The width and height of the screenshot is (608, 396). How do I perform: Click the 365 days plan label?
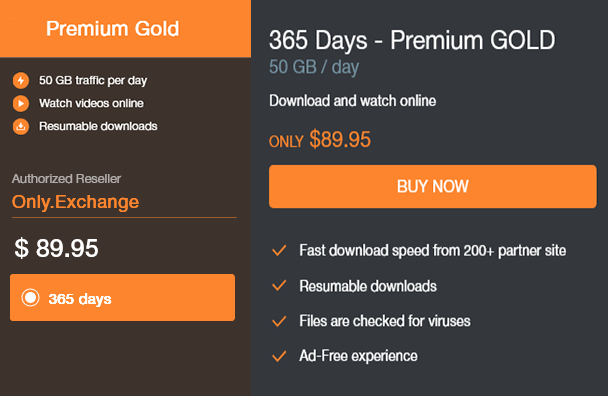80,299
